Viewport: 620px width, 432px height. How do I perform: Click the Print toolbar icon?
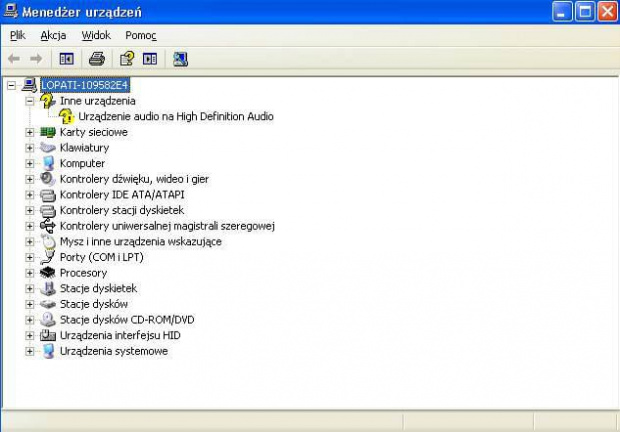[96, 59]
